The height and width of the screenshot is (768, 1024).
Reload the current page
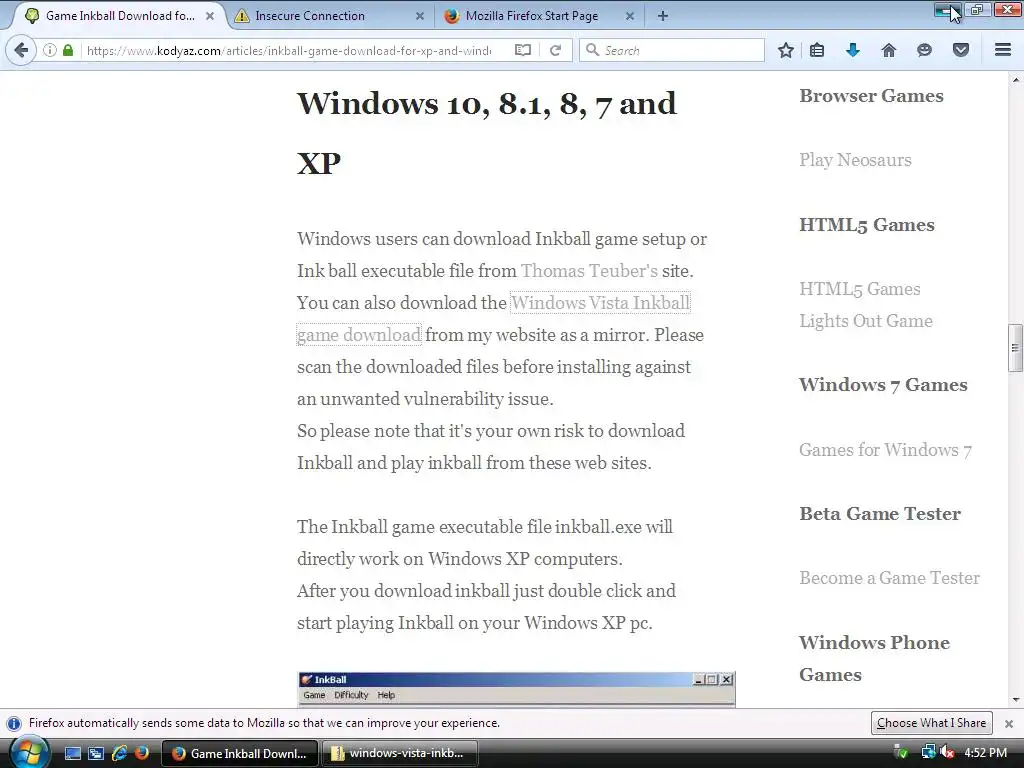tap(555, 50)
